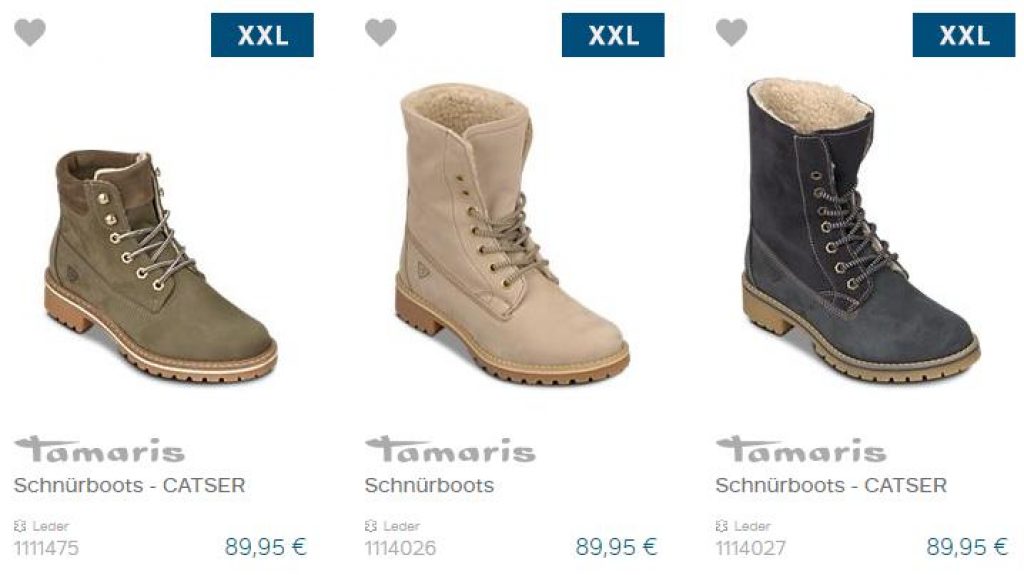Click Tamaris logo under beige boot
This screenshot has width=1024, height=575.
coord(450,450)
